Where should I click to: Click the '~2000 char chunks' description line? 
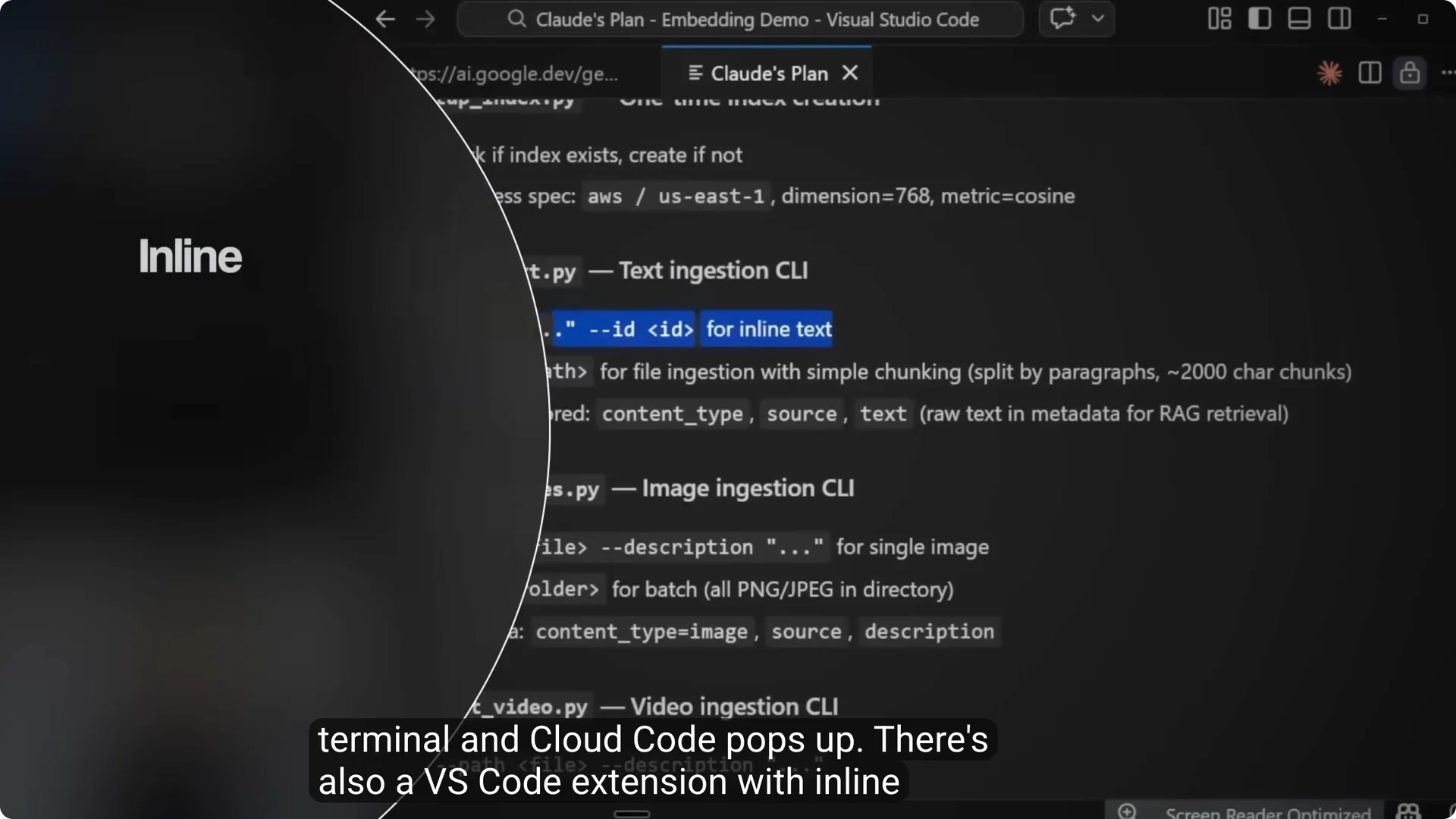point(975,372)
